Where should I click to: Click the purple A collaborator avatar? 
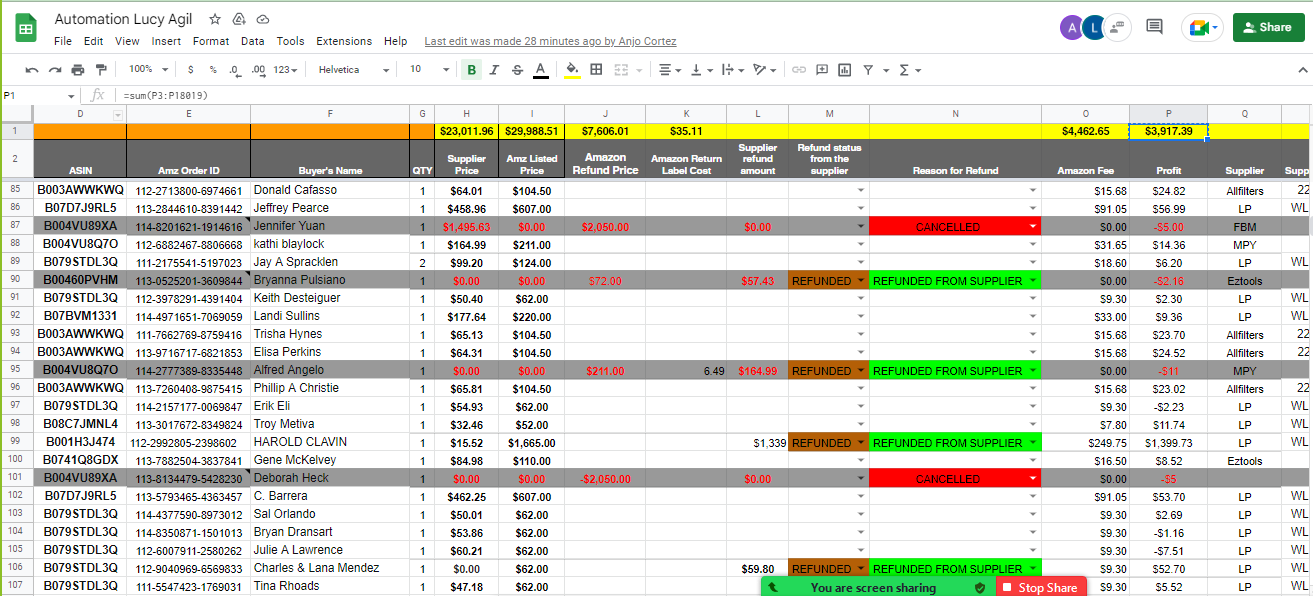point(1072,28)
